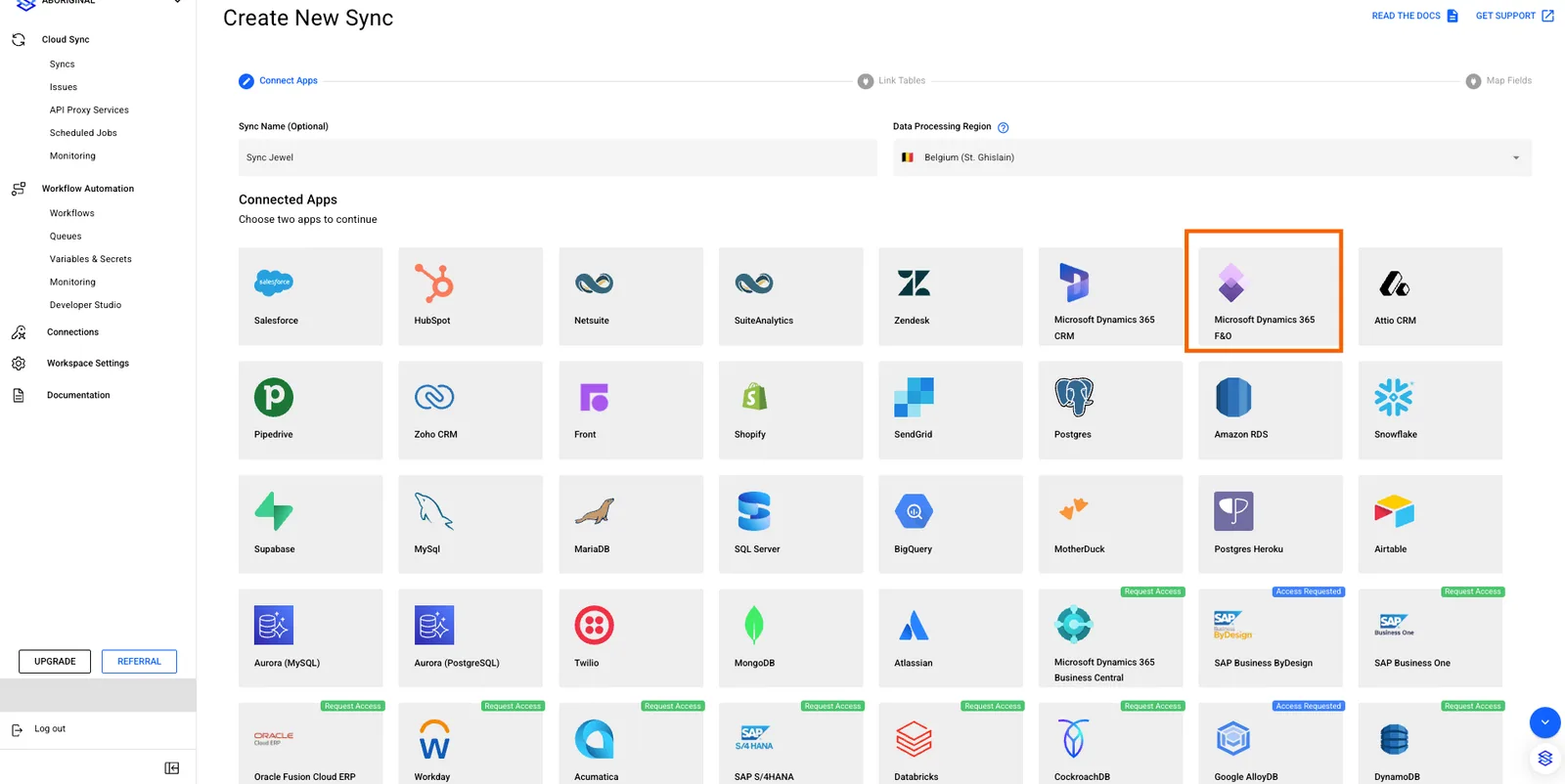
Task: Open the READ THE DOCS link
Action: (x=1414, y=16)
